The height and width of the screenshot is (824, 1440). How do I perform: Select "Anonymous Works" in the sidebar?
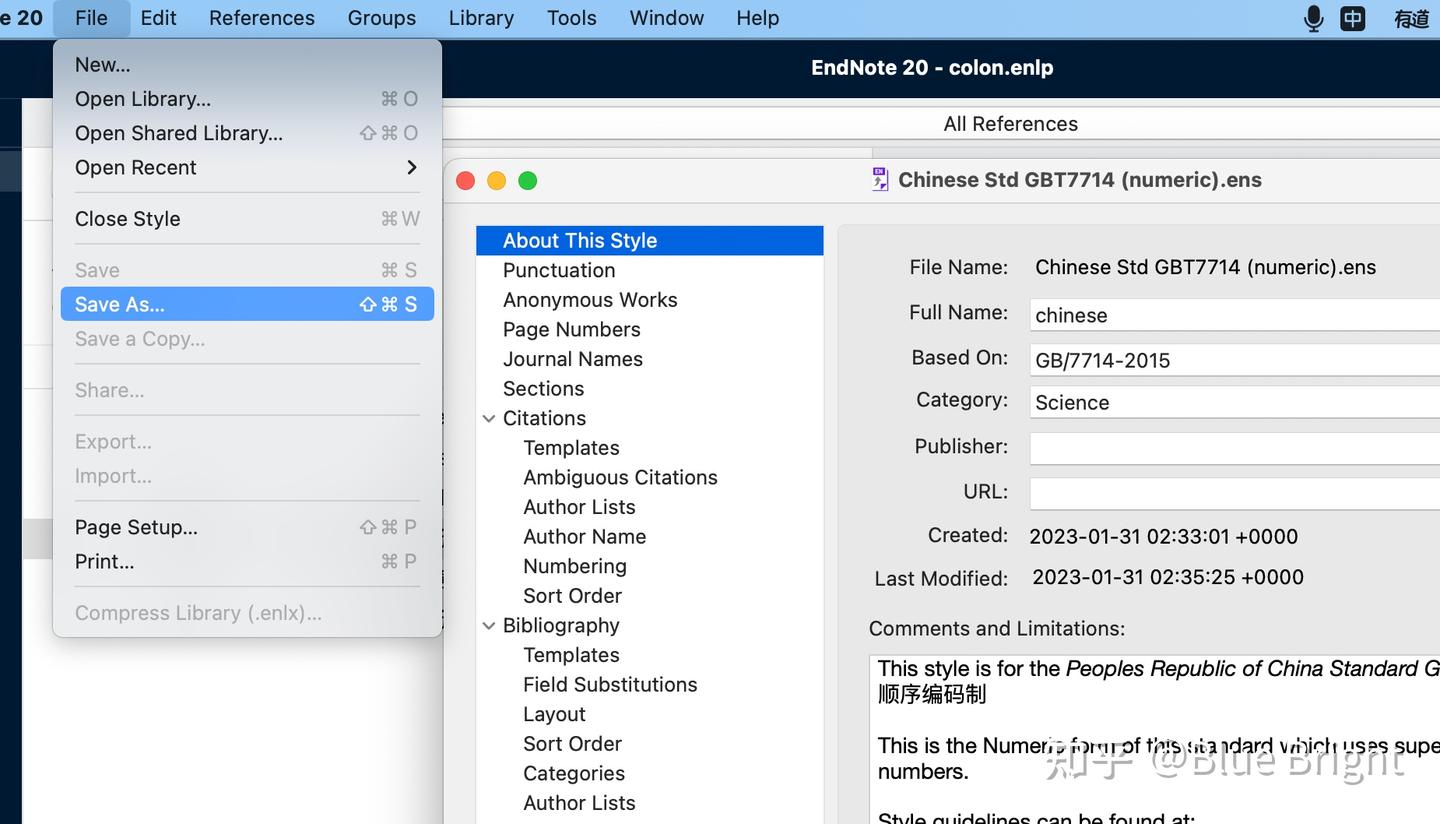[590, 299]
